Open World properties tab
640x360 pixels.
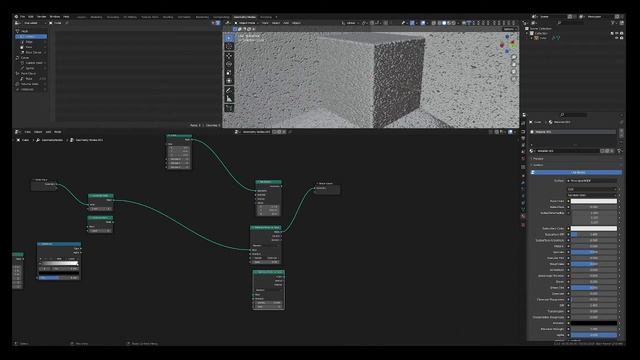coord(523,158)
